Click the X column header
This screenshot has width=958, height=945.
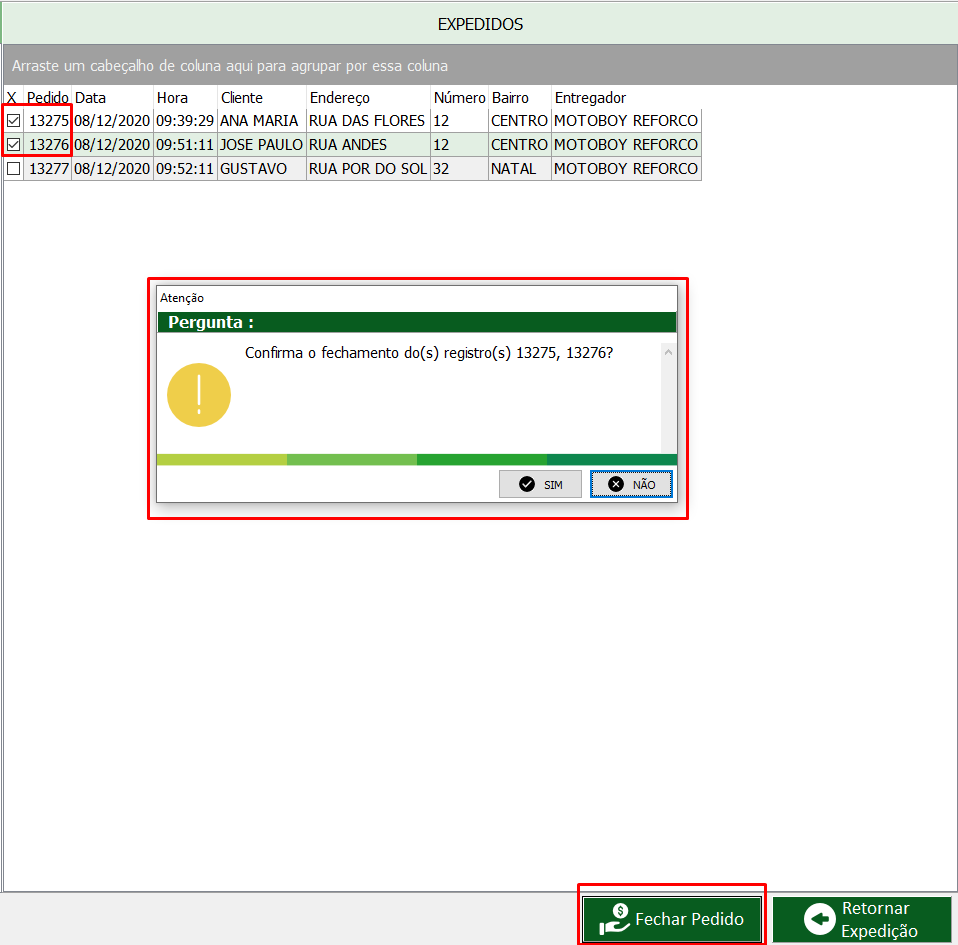tap(13, 98)
